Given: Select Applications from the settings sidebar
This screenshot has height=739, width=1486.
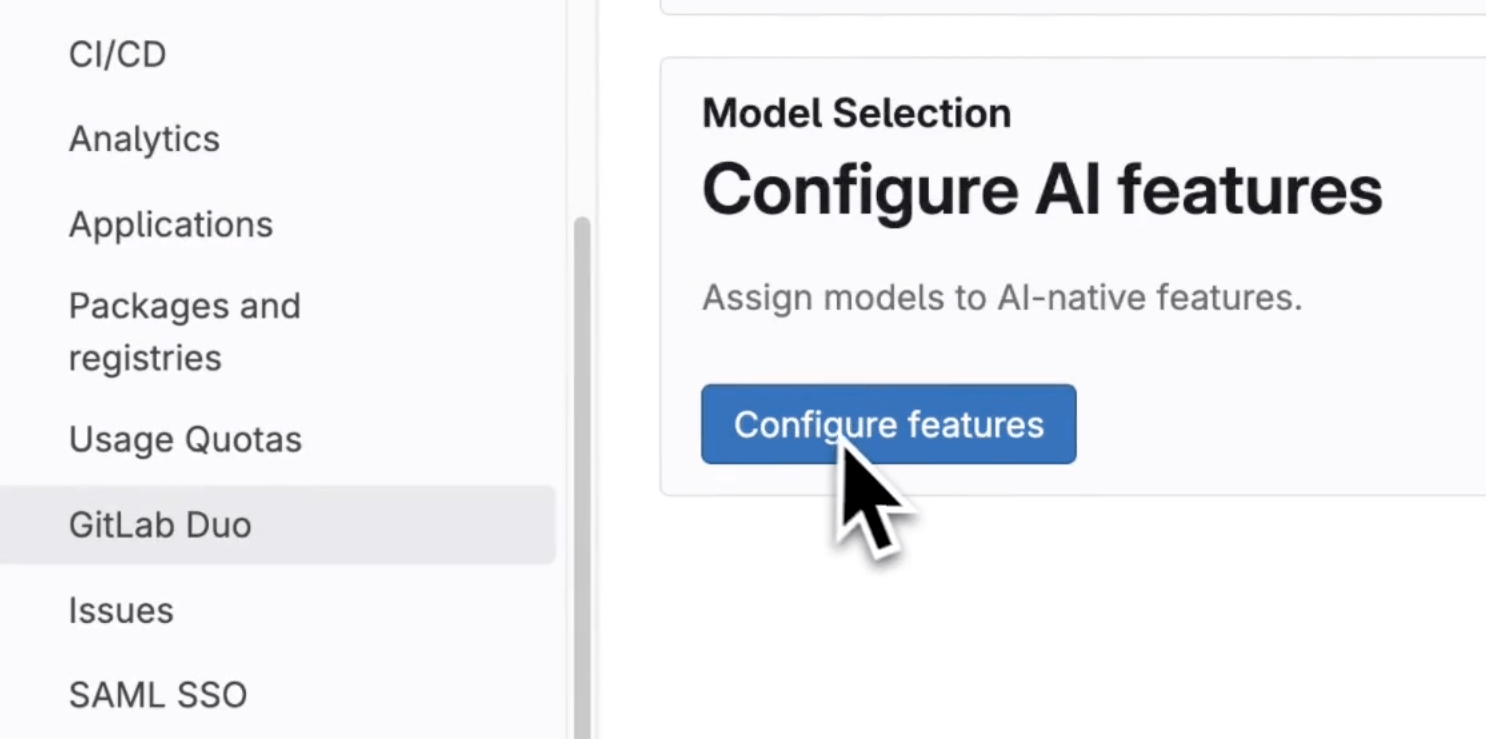Looking at the screenshot, I should [170, 224].
